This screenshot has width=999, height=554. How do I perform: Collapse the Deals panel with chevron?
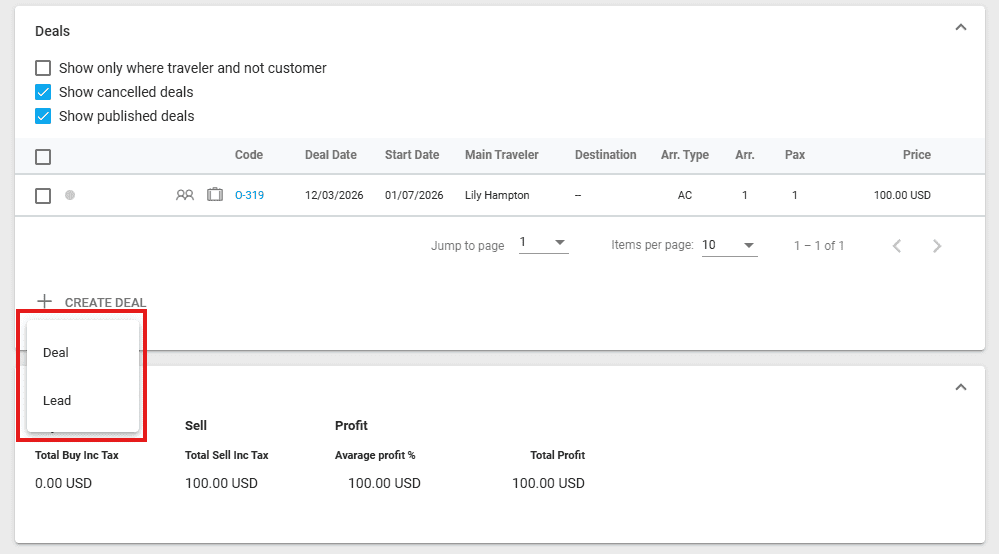pos(960,28)
